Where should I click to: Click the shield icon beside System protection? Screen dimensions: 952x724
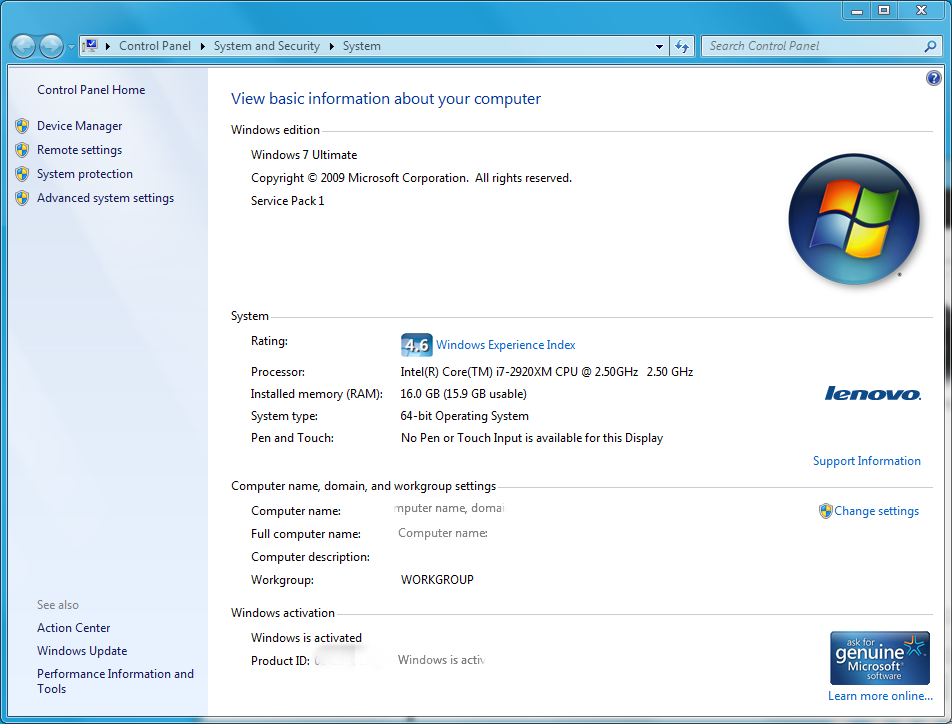(22, 174)
